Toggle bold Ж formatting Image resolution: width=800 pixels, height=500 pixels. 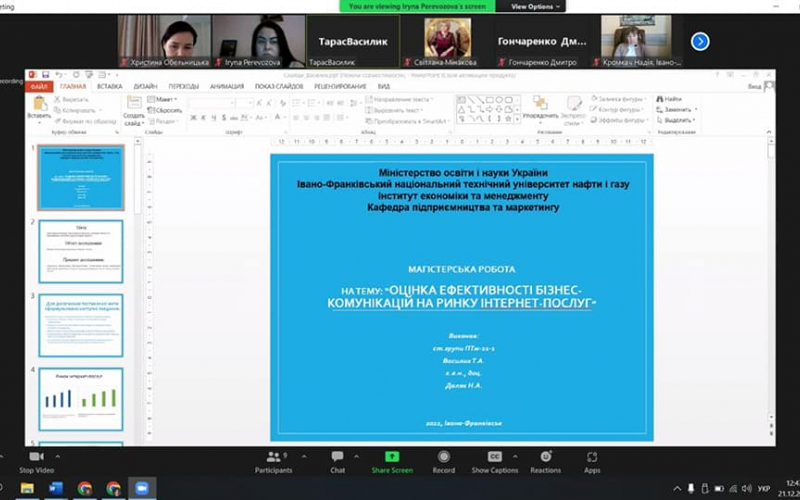[x=193, y=117]
